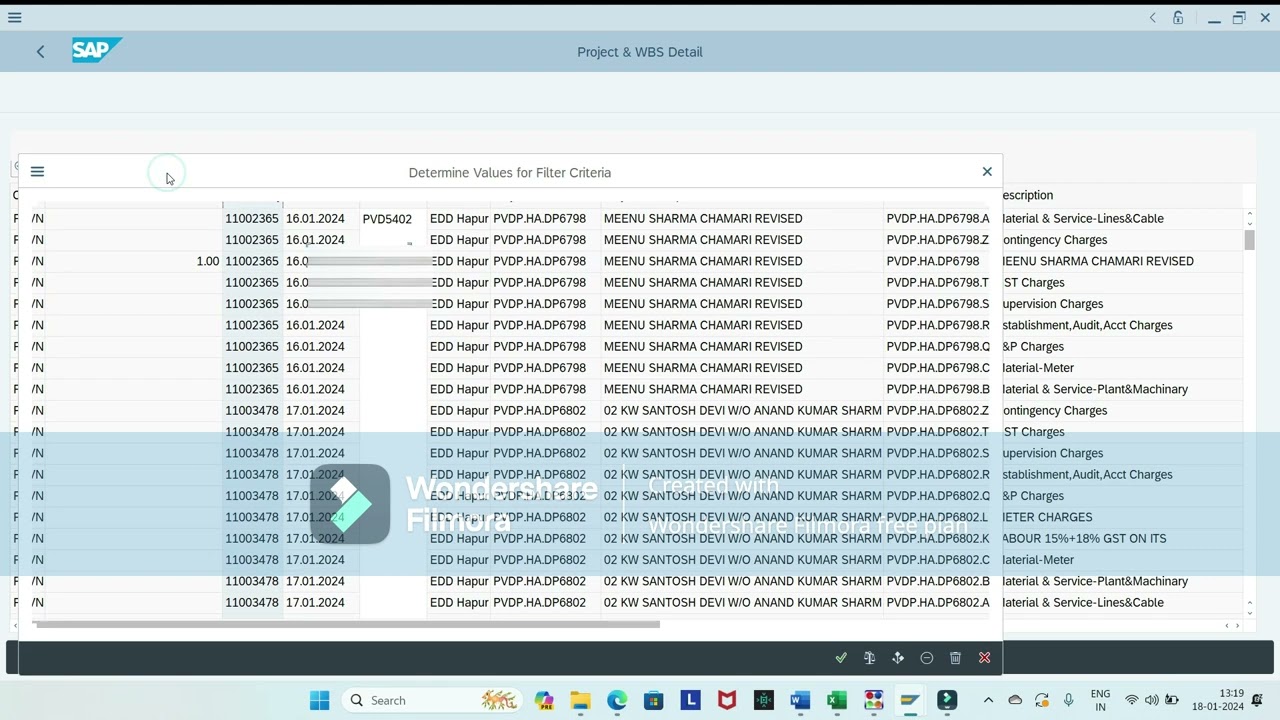Click the circled minus exclude icon
The height and width of the screenshot is (720, 1280).
(927, 658)
